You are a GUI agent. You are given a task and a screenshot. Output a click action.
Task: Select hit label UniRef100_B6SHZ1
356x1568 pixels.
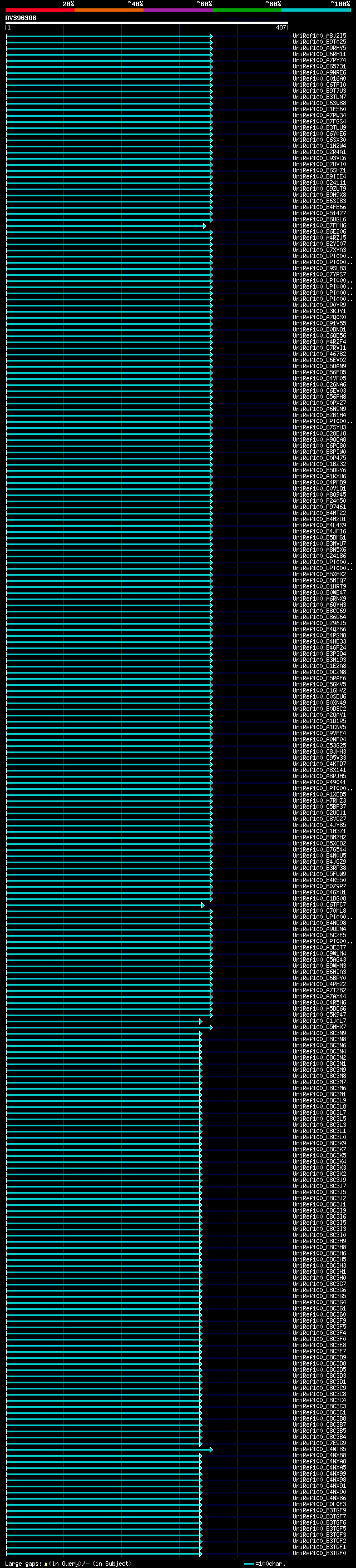(319, 170)
